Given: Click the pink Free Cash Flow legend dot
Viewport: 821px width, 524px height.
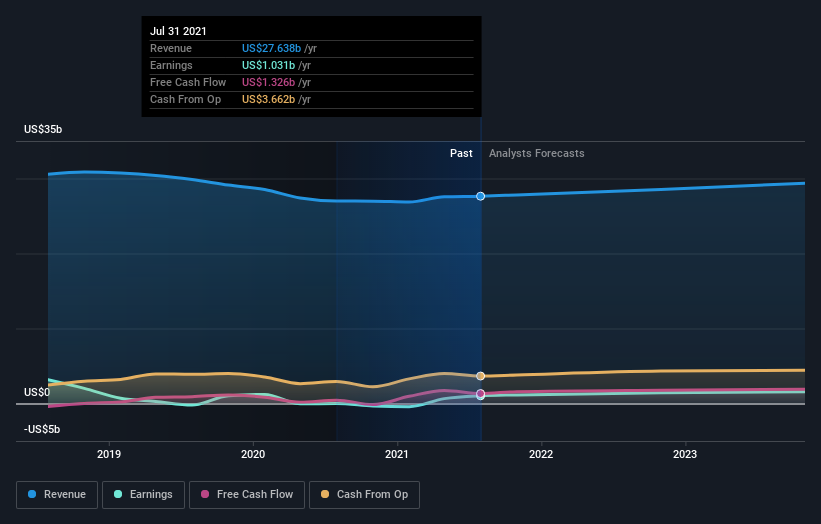Looking at the screenshot, I should pyautogui.click(x=206, y=494).
